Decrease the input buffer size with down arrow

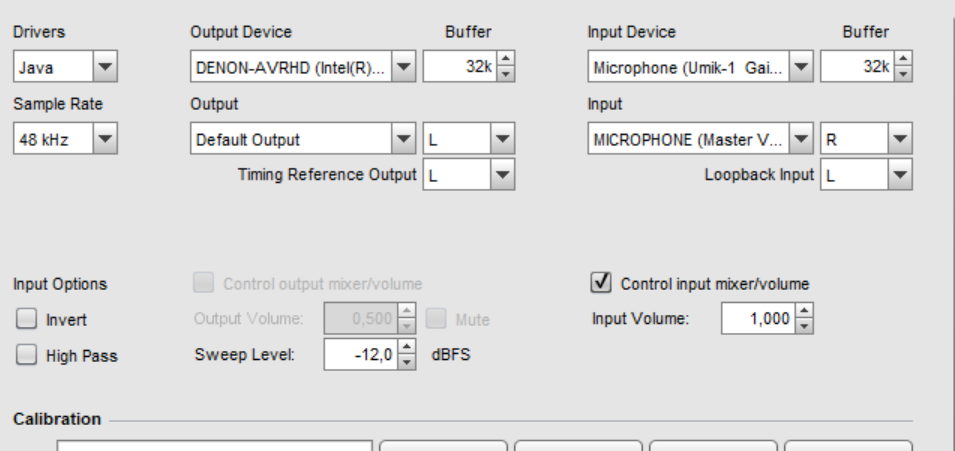904,76
